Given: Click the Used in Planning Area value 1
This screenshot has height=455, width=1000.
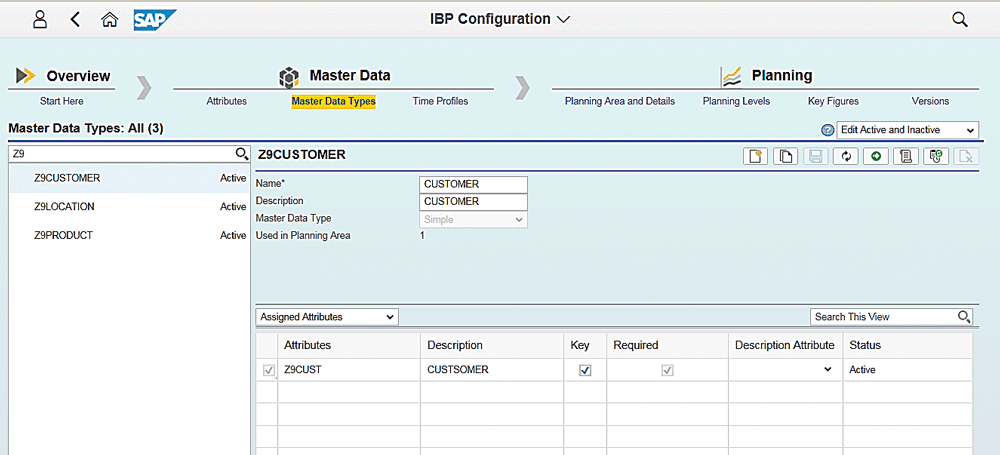Looking at the screenshot, I should (422, 235).
